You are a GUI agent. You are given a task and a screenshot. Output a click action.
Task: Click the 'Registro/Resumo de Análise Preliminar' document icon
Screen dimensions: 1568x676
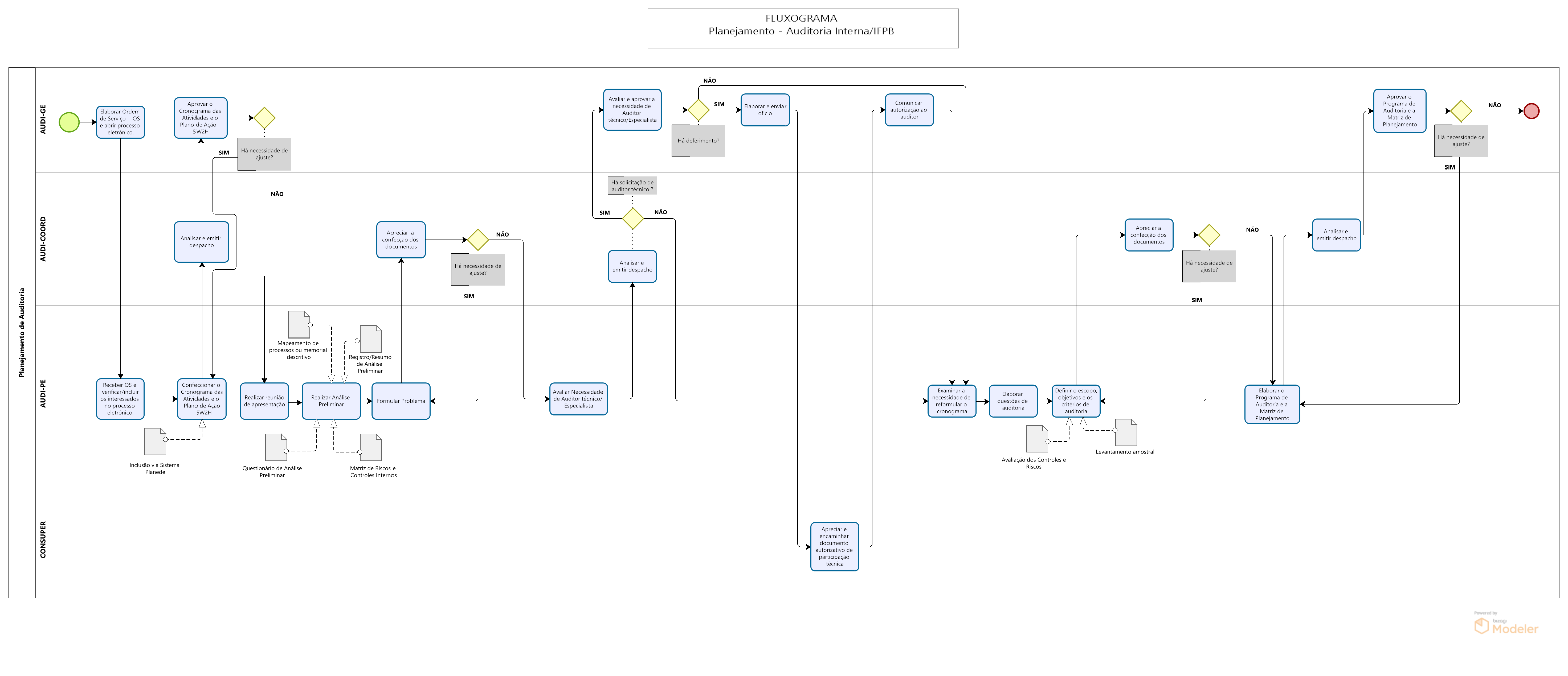click(371, 339)
